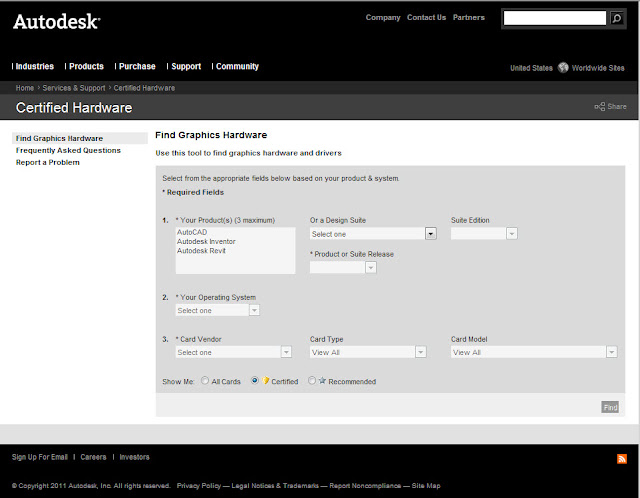The height and width of the screenshot is (498, 640).
Task: Open the Suite Edition dropdown
Action: [x=484, y=233]
